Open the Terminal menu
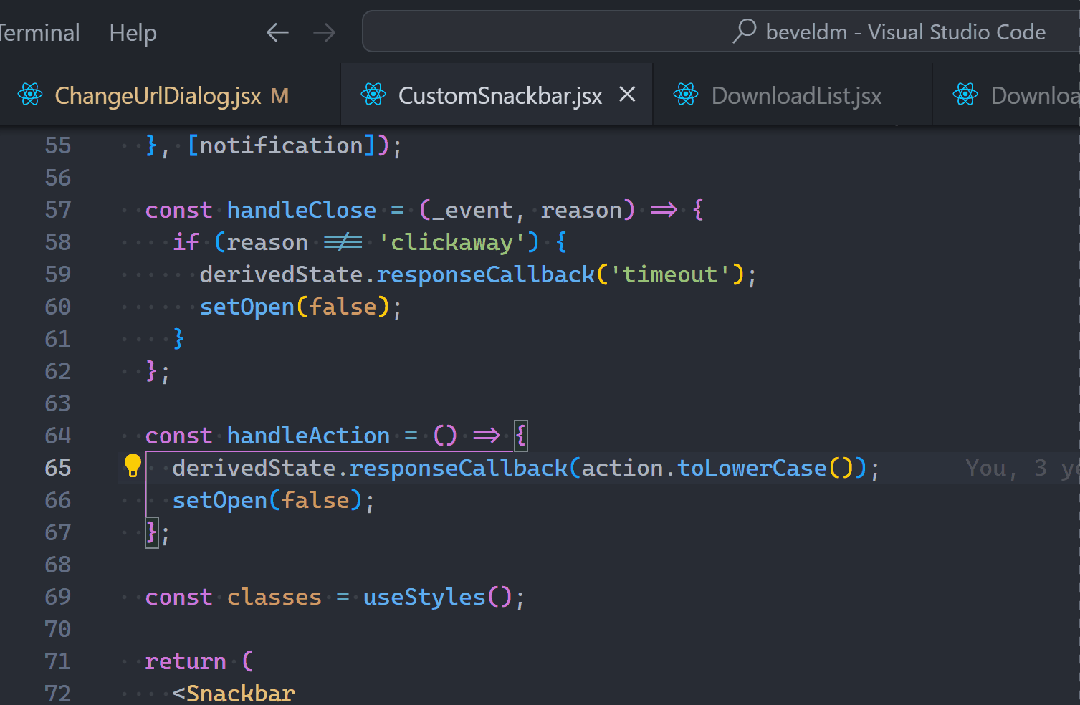The image size is (1080, 705). tap(40, 33)
